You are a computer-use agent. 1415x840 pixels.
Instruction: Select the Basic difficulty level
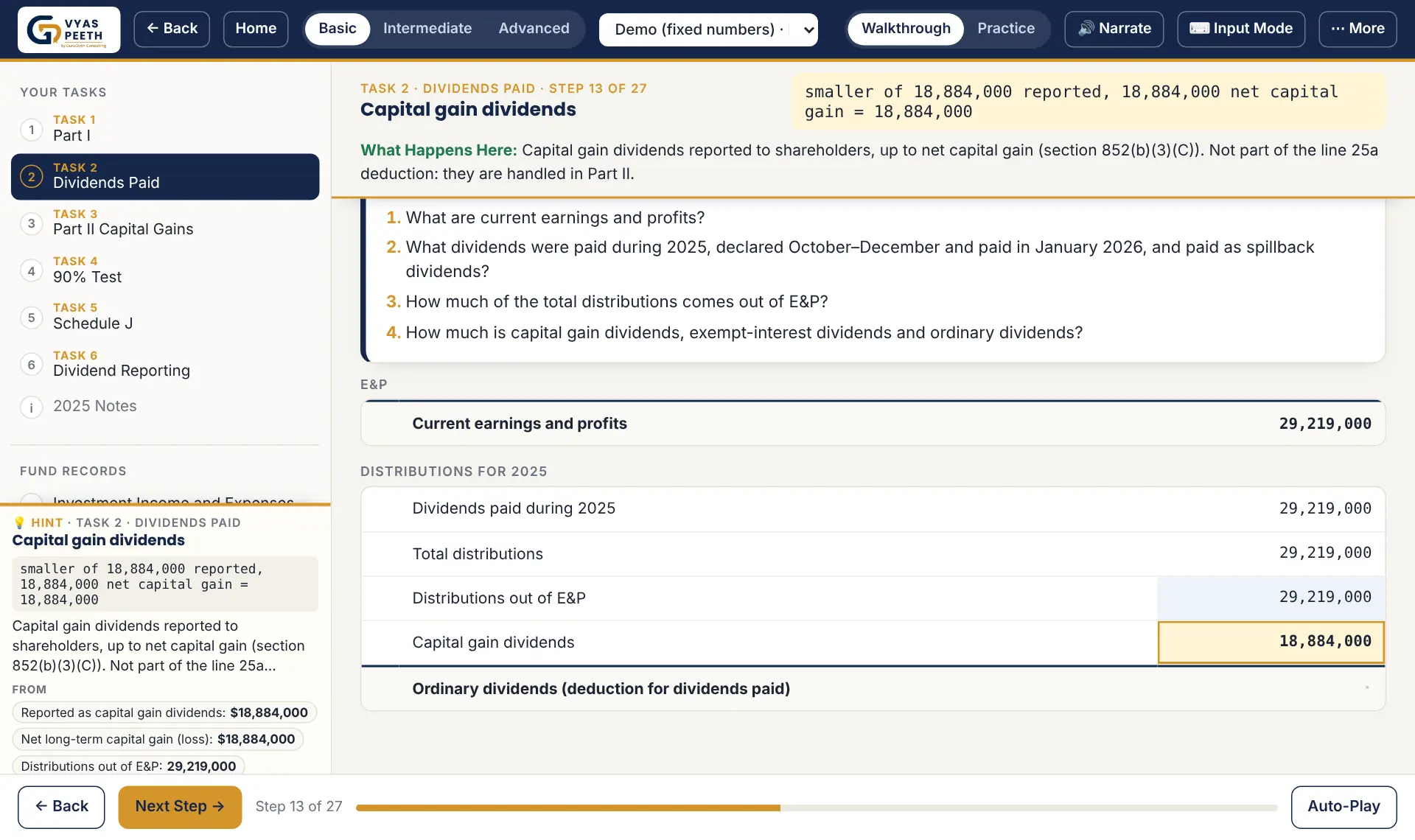click(x=338, y=29)
